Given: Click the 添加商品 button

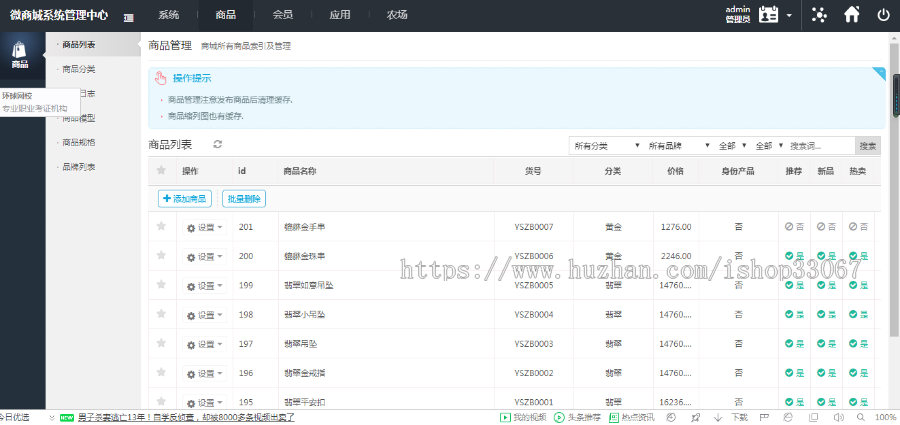Looking at the screenshot, I should [185, 199].
